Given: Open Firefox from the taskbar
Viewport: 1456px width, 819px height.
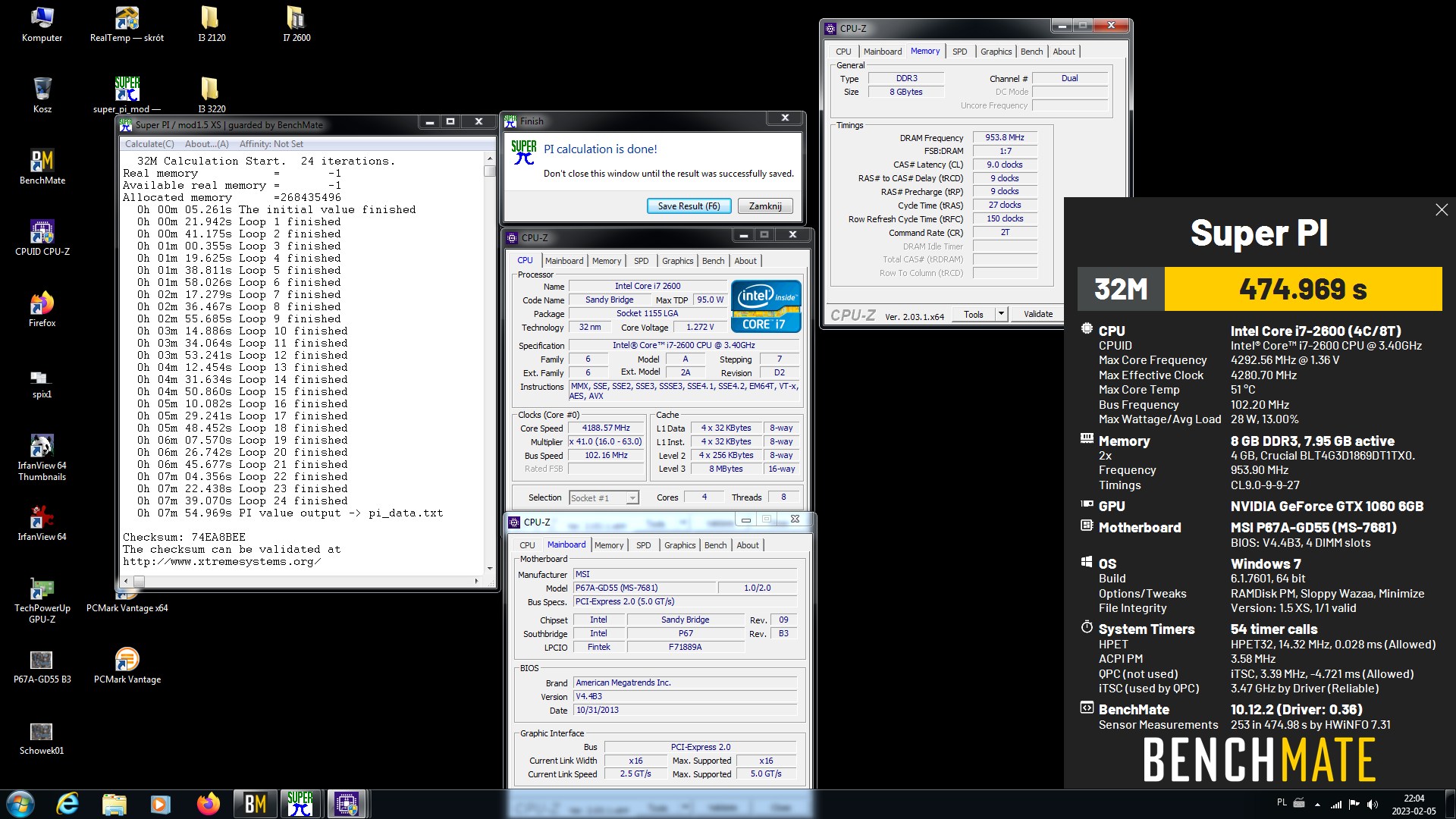Looking at the screenshot, I should [208, 804].
